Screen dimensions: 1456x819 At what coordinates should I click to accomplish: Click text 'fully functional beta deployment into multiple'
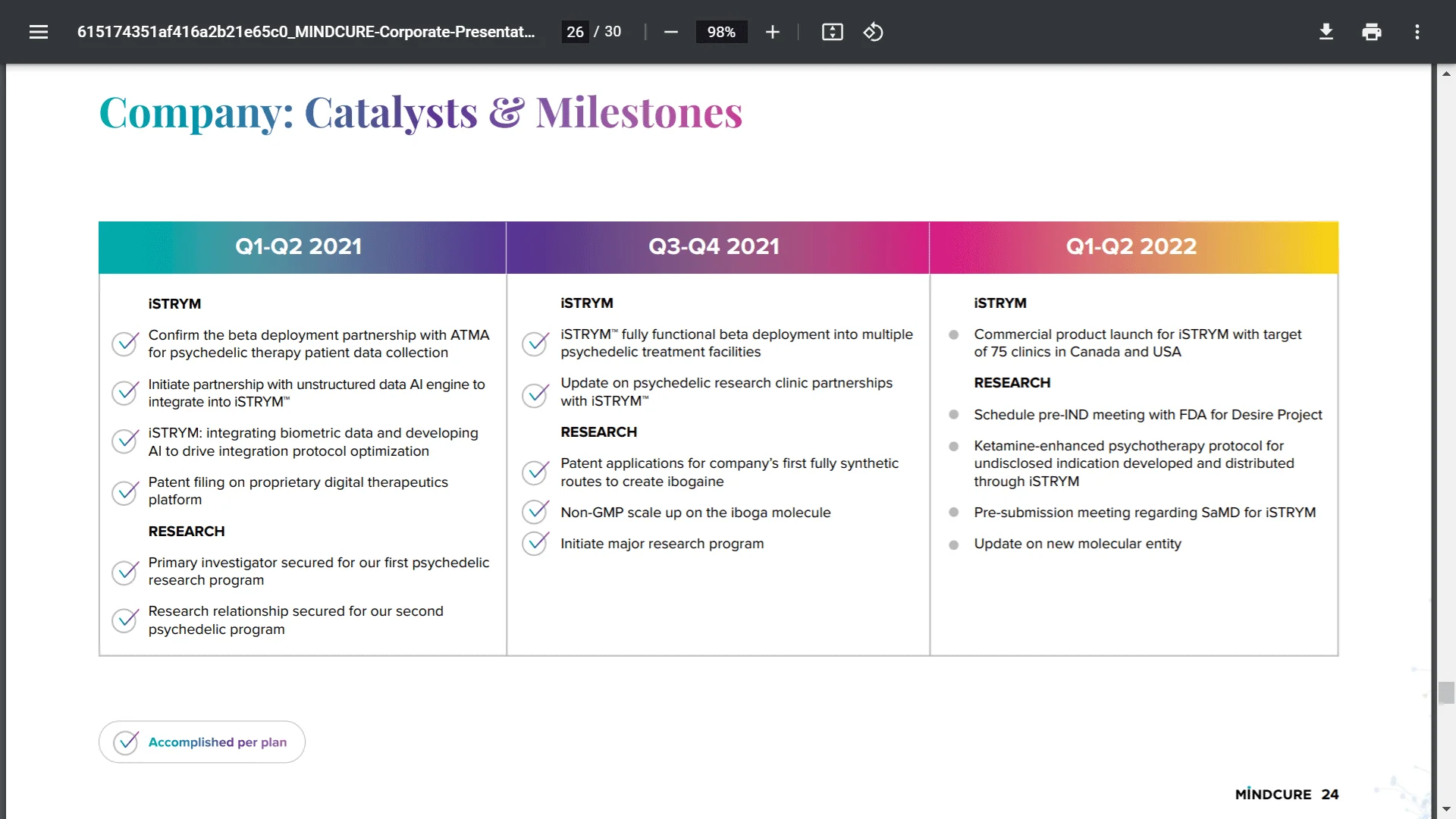click(x=767, y=334)
